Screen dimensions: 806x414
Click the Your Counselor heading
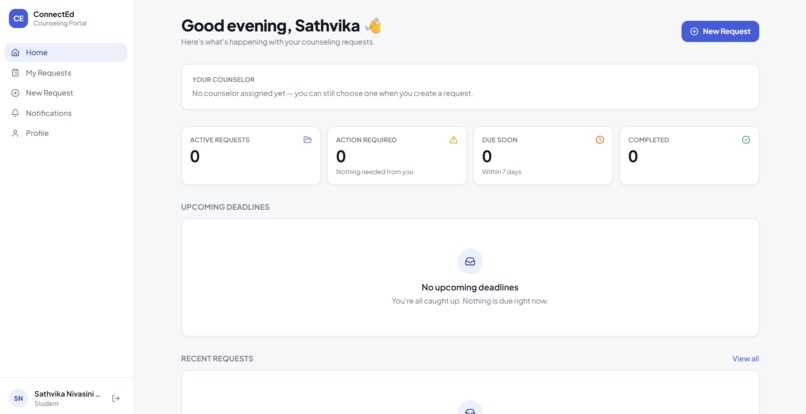click(x=223, y=80)
